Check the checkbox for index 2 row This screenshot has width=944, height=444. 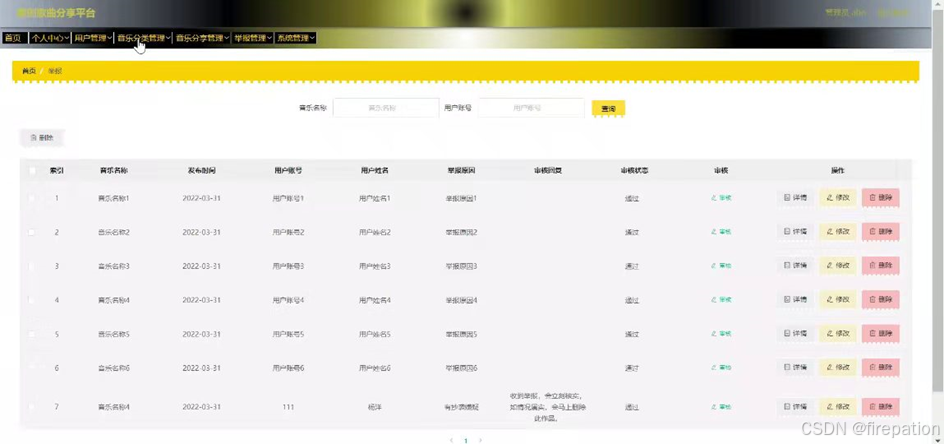pyautogui.click(x=32, y=232)
